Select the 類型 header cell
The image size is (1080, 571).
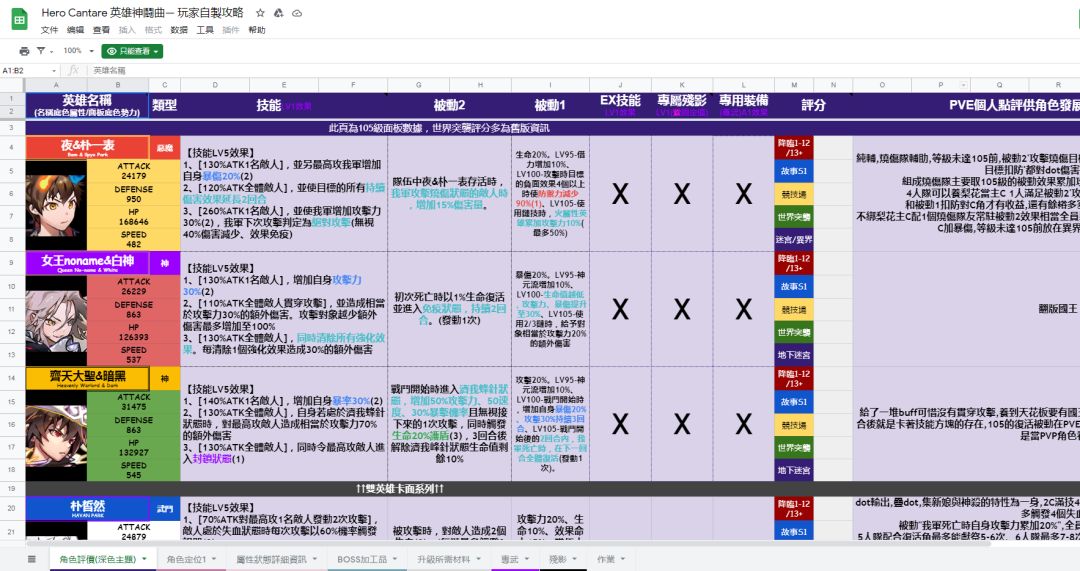click(165, 105)
